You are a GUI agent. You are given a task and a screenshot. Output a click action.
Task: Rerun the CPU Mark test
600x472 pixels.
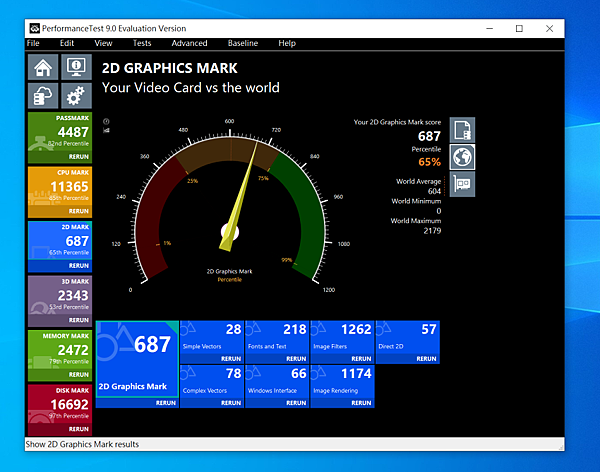(x=78, y=211)
